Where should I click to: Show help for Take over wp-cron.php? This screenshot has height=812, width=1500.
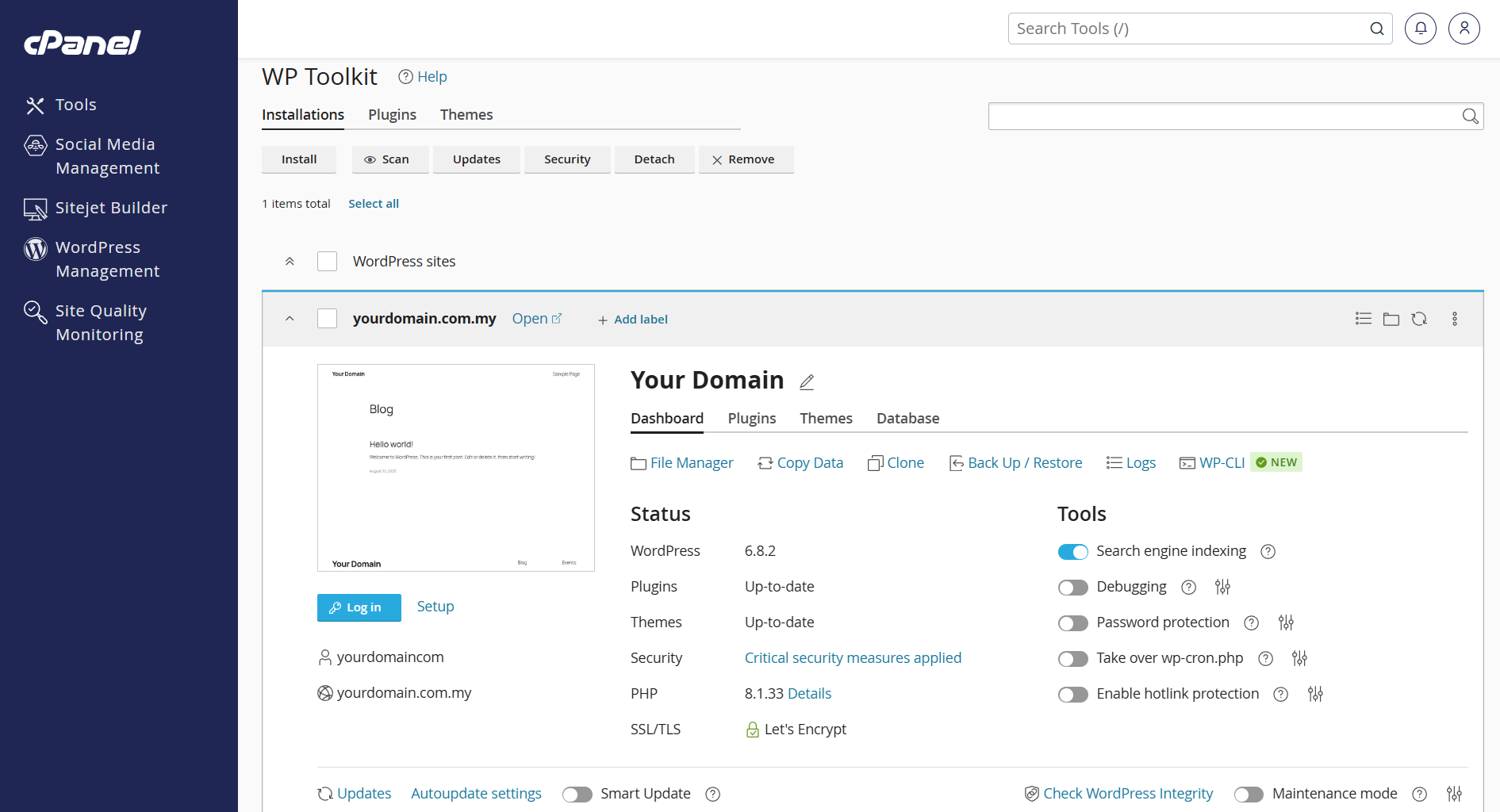tap(1266, 659)
